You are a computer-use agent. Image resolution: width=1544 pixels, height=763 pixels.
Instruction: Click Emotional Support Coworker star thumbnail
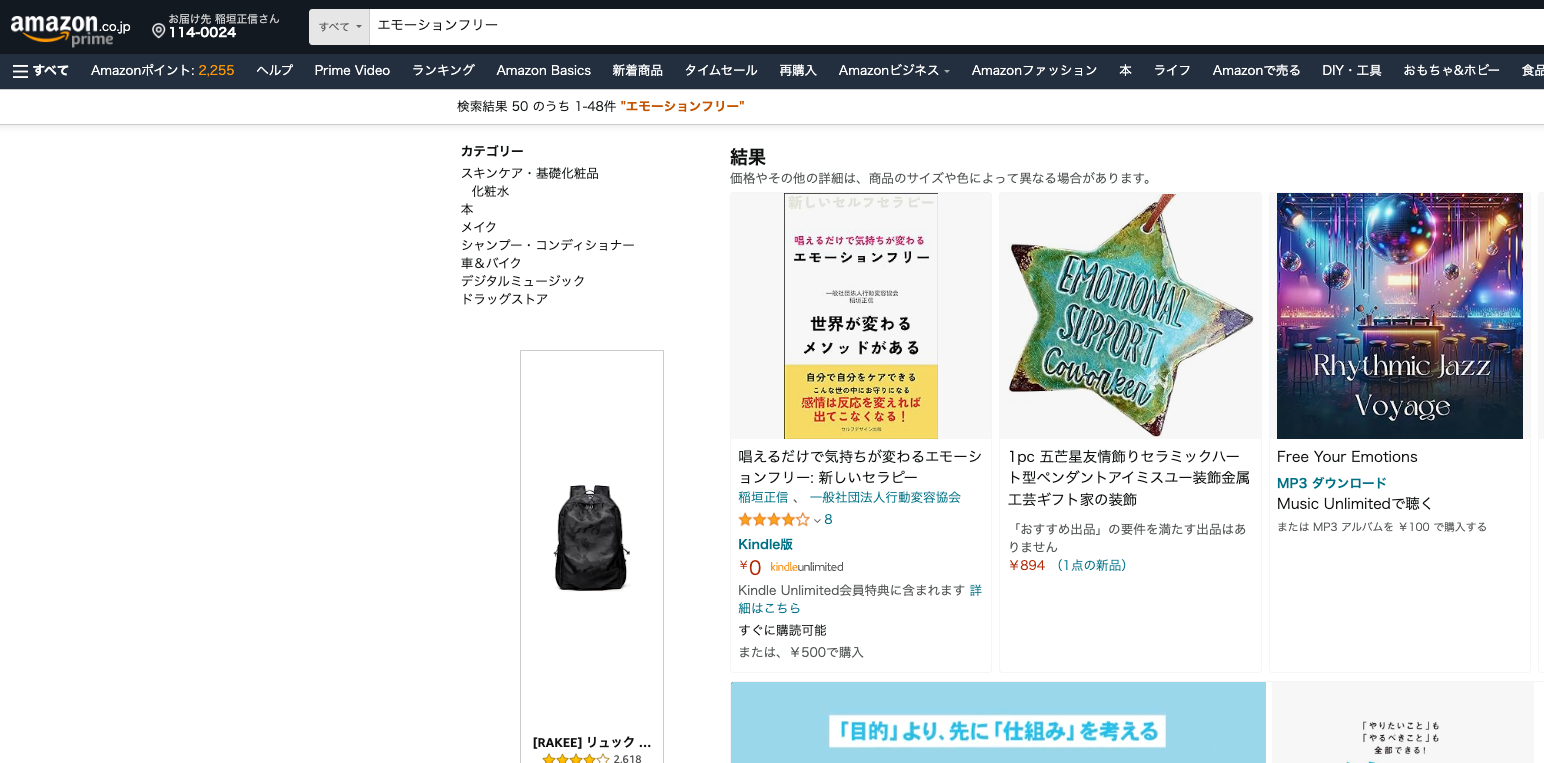click(1131, 316)
